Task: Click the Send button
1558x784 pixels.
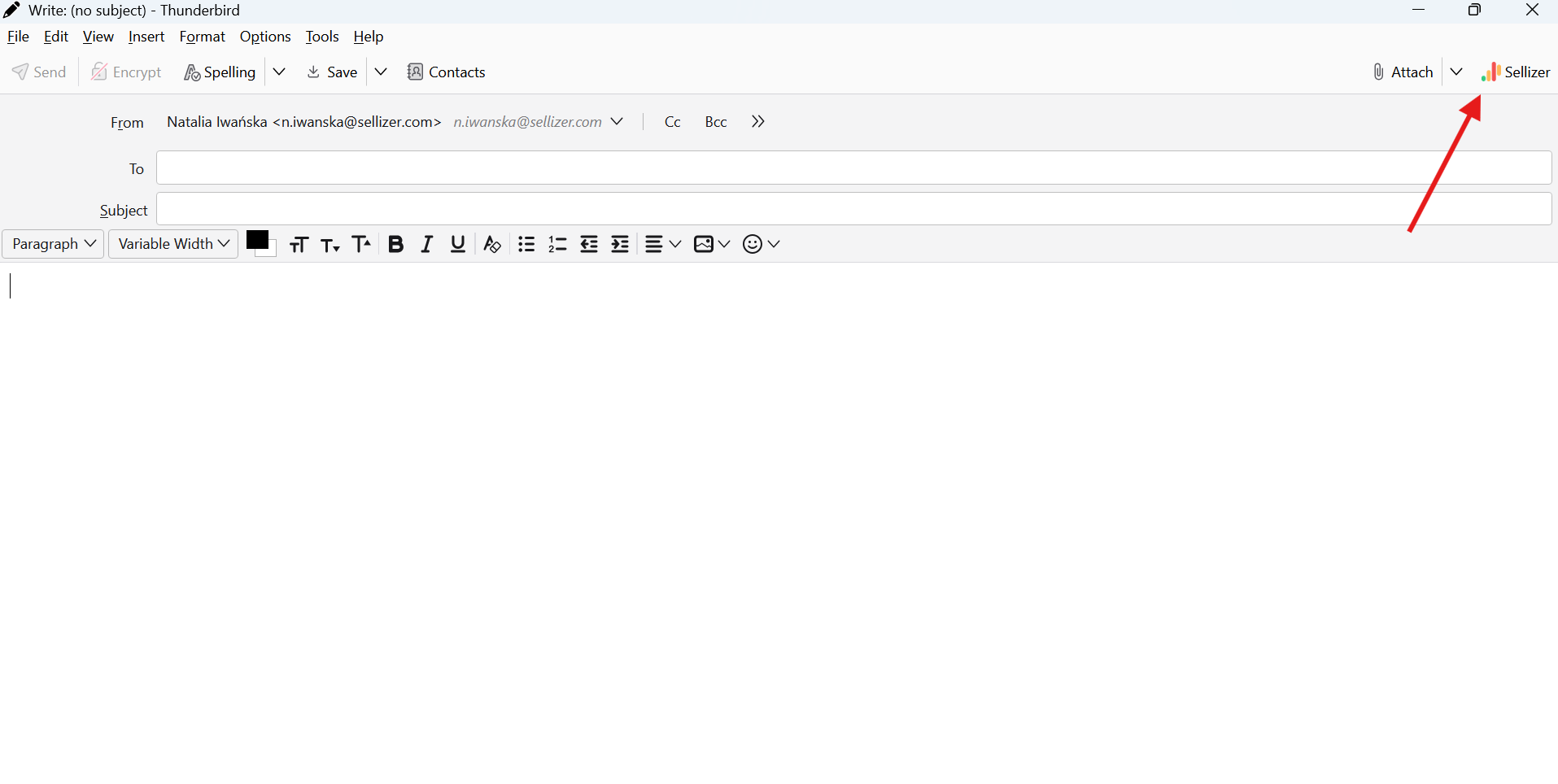Action: 39,72
